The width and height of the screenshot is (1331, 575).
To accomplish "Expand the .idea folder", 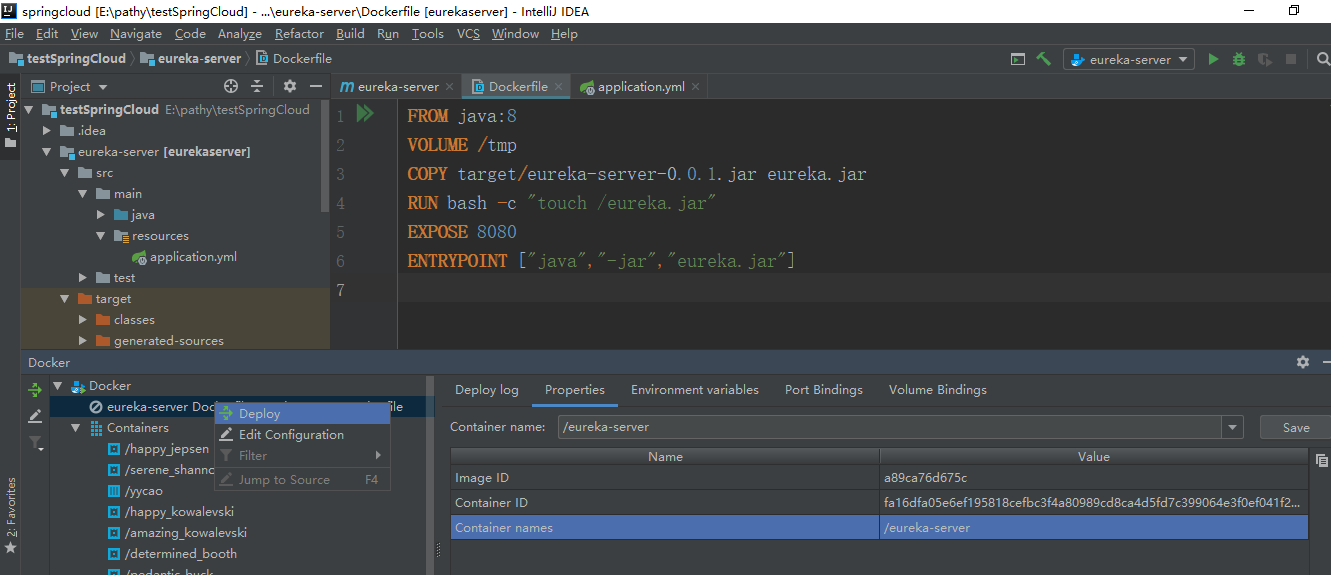I will [x=46, y=131].
